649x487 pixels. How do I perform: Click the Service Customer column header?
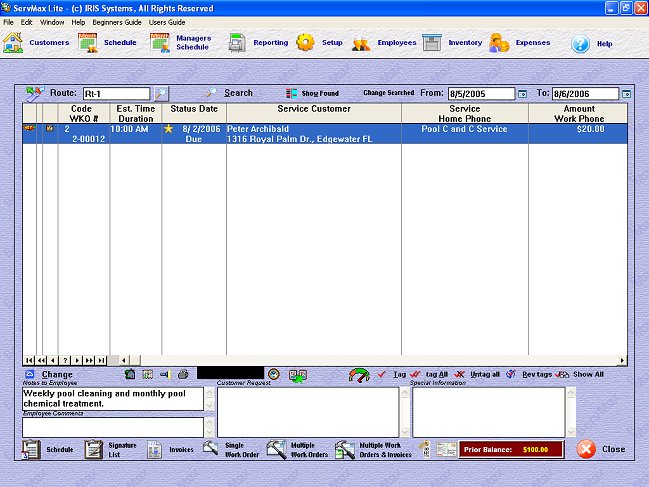click(x=314, y=113)
